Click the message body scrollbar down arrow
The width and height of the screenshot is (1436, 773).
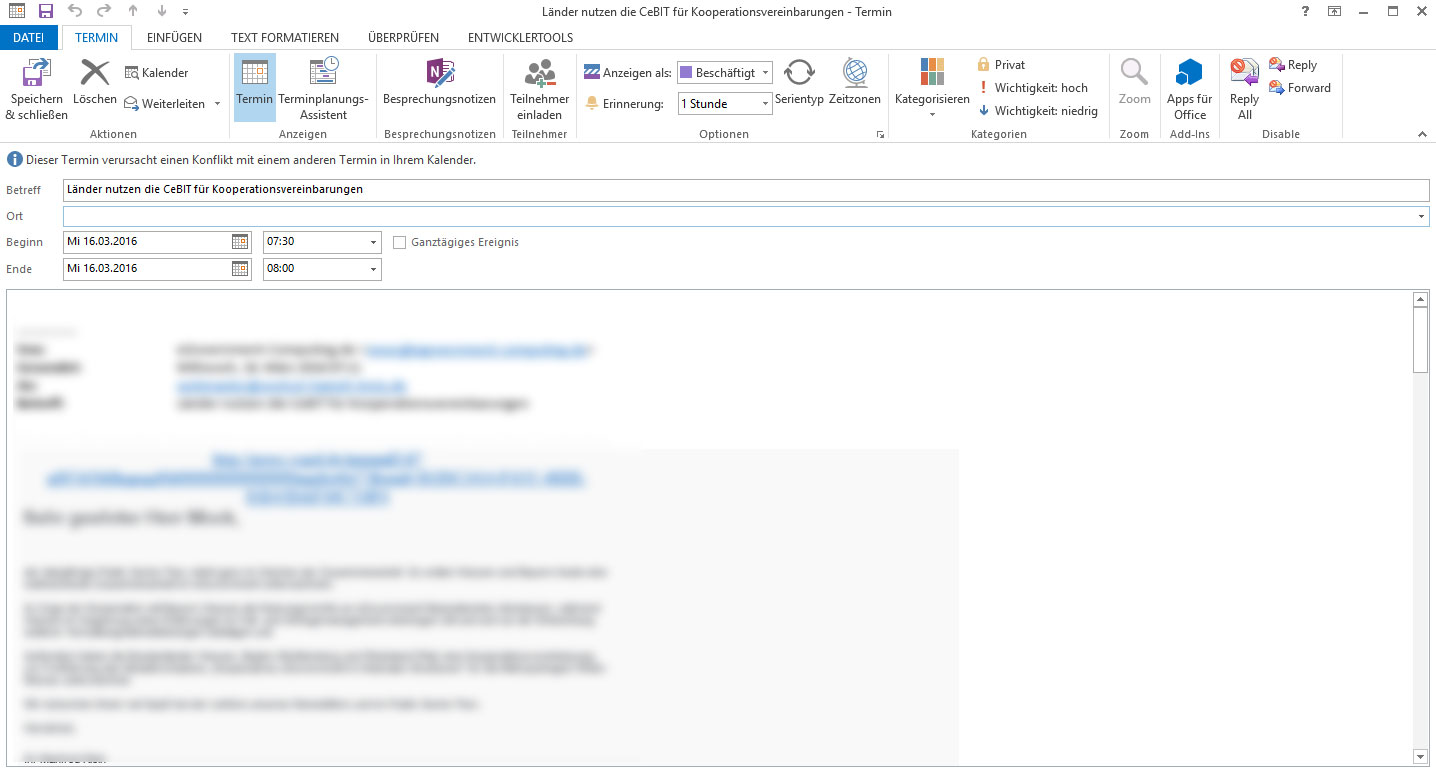pos(1420,757)
